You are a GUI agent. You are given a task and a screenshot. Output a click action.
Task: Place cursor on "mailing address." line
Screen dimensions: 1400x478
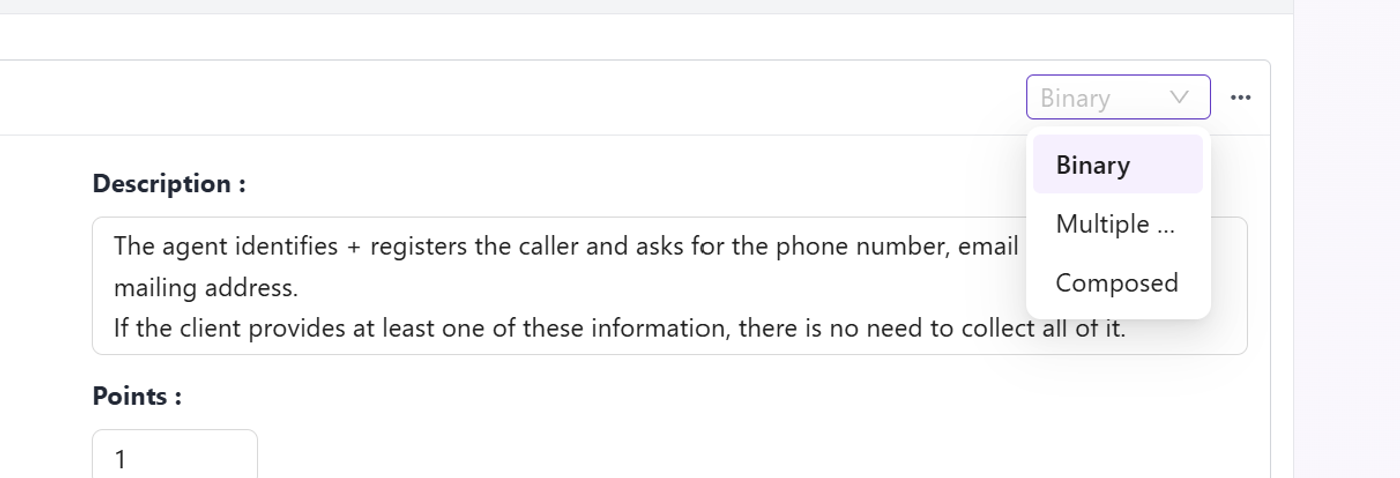click(x=205, y=288)
